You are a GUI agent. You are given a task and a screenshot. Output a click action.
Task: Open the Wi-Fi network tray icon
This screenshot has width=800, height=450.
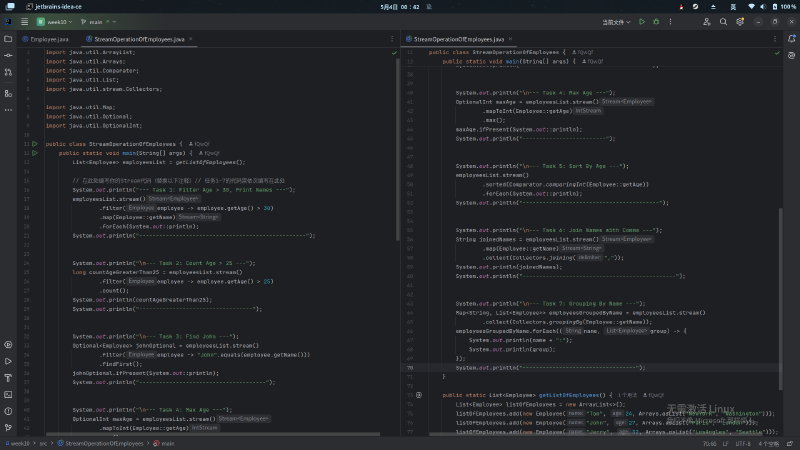coord(751,7)
